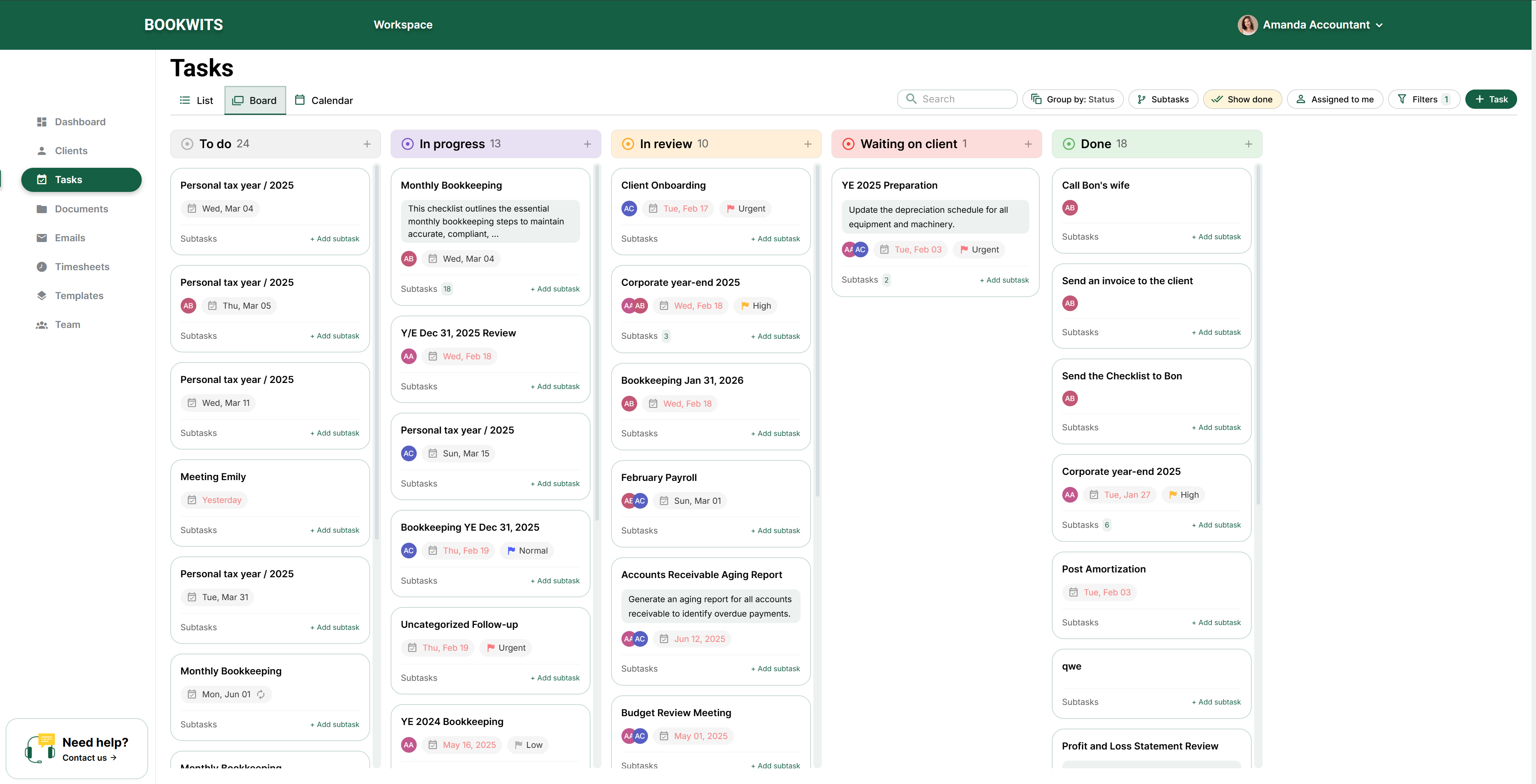Click Urgent flag on Client Onboarding card
The height and width of the screenshot is (784, 1536).
point(746,209)
